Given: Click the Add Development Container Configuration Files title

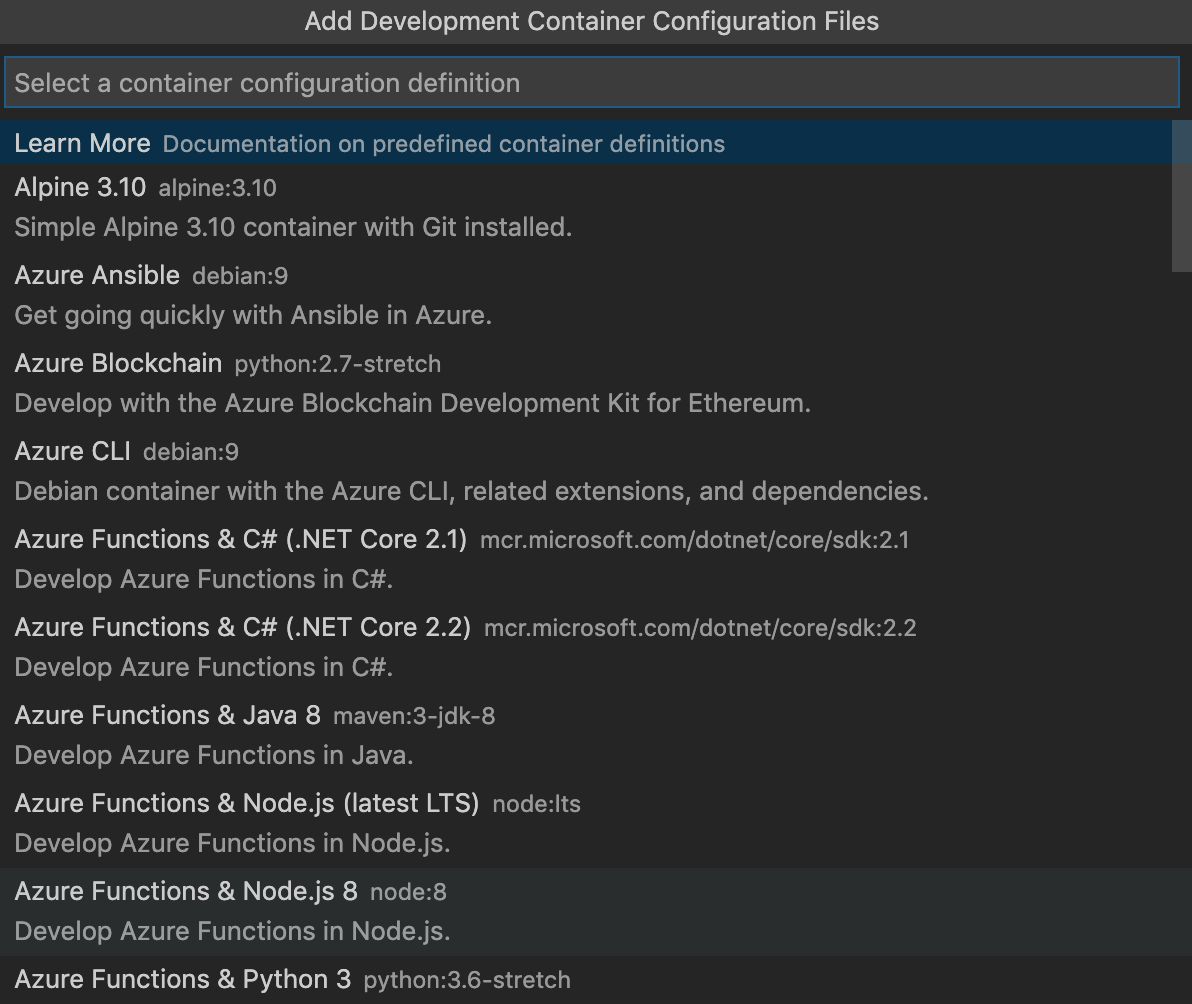Looking at the screenshot, I should click(x=593, y=21).
